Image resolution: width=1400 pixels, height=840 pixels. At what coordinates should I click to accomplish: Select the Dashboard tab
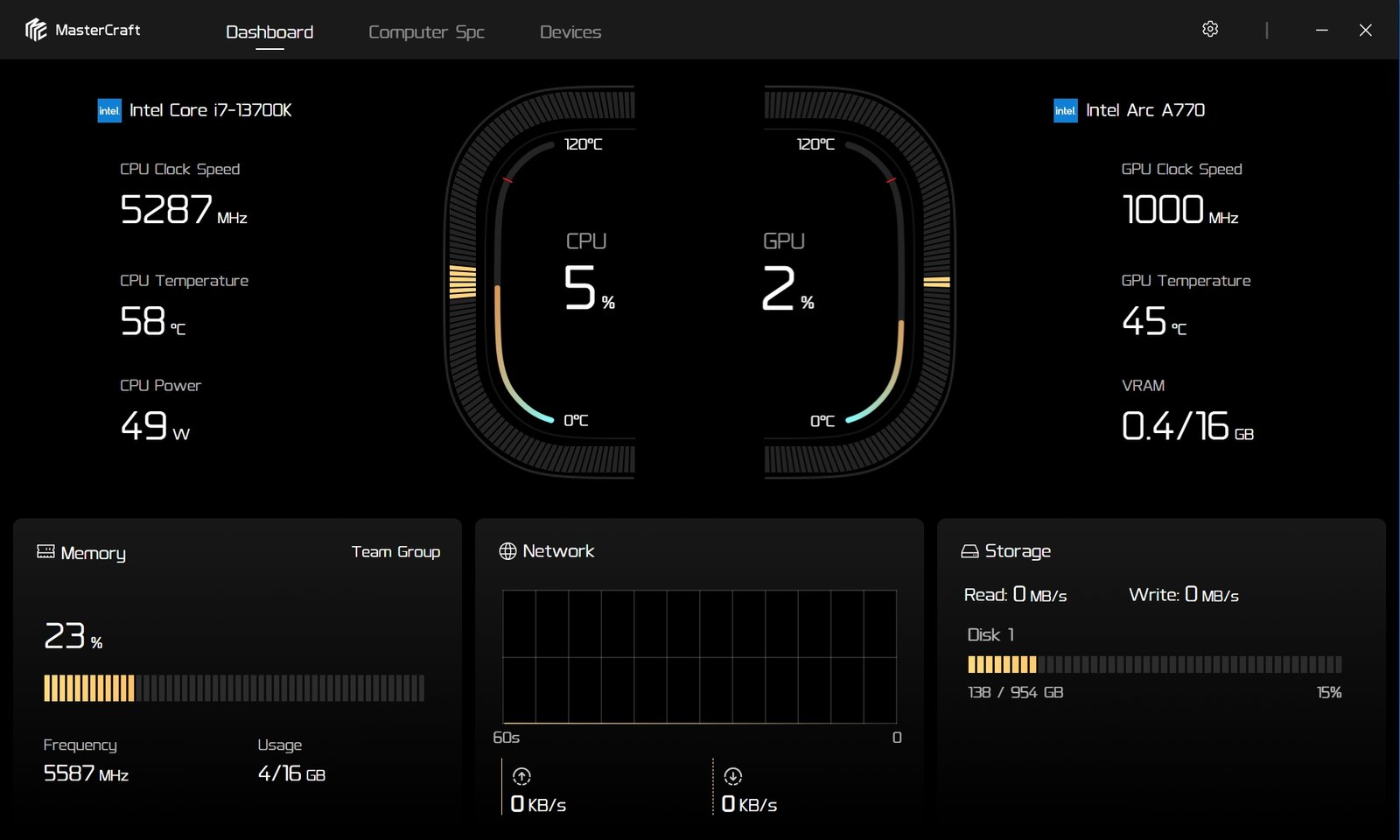click(x=269, y=32)
